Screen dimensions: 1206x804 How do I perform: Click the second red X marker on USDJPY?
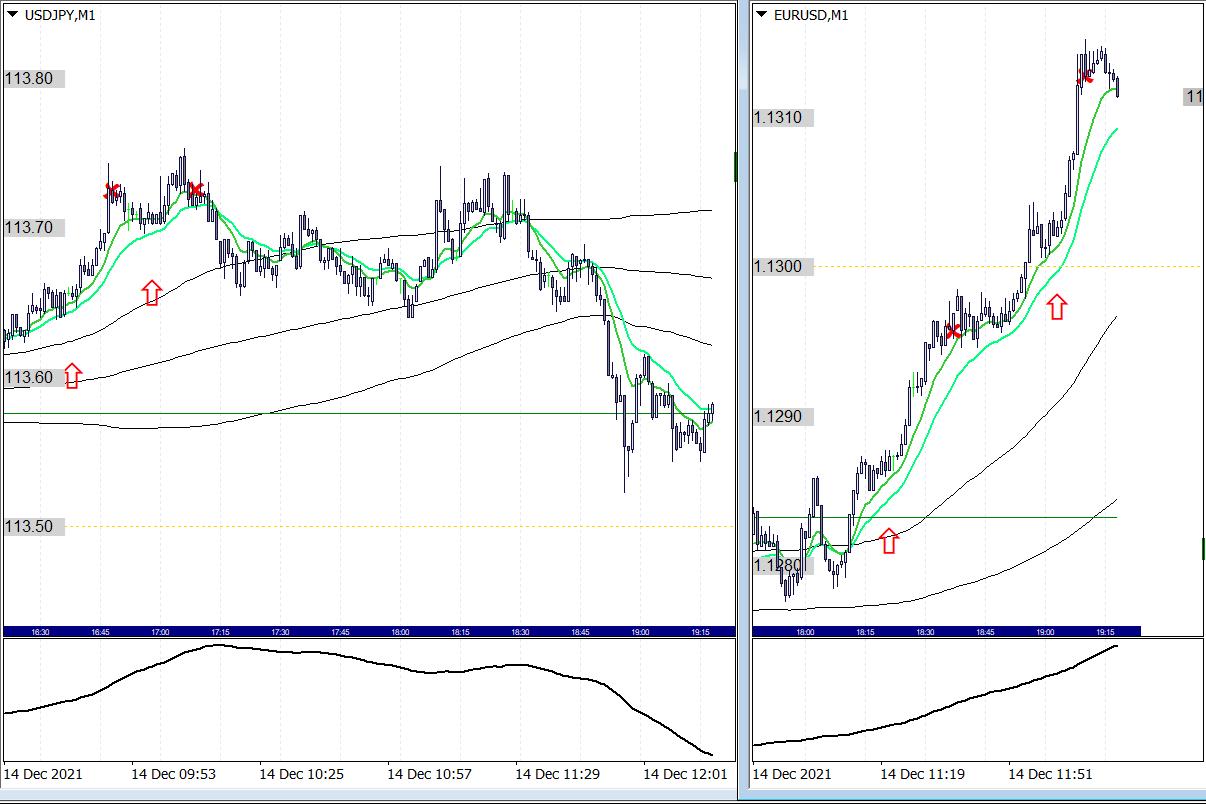196,189
